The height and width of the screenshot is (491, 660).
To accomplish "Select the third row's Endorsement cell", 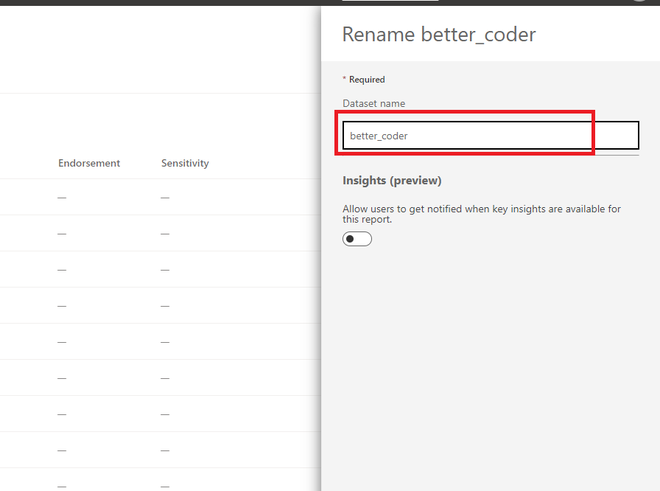I will click(x=62, y=270).
